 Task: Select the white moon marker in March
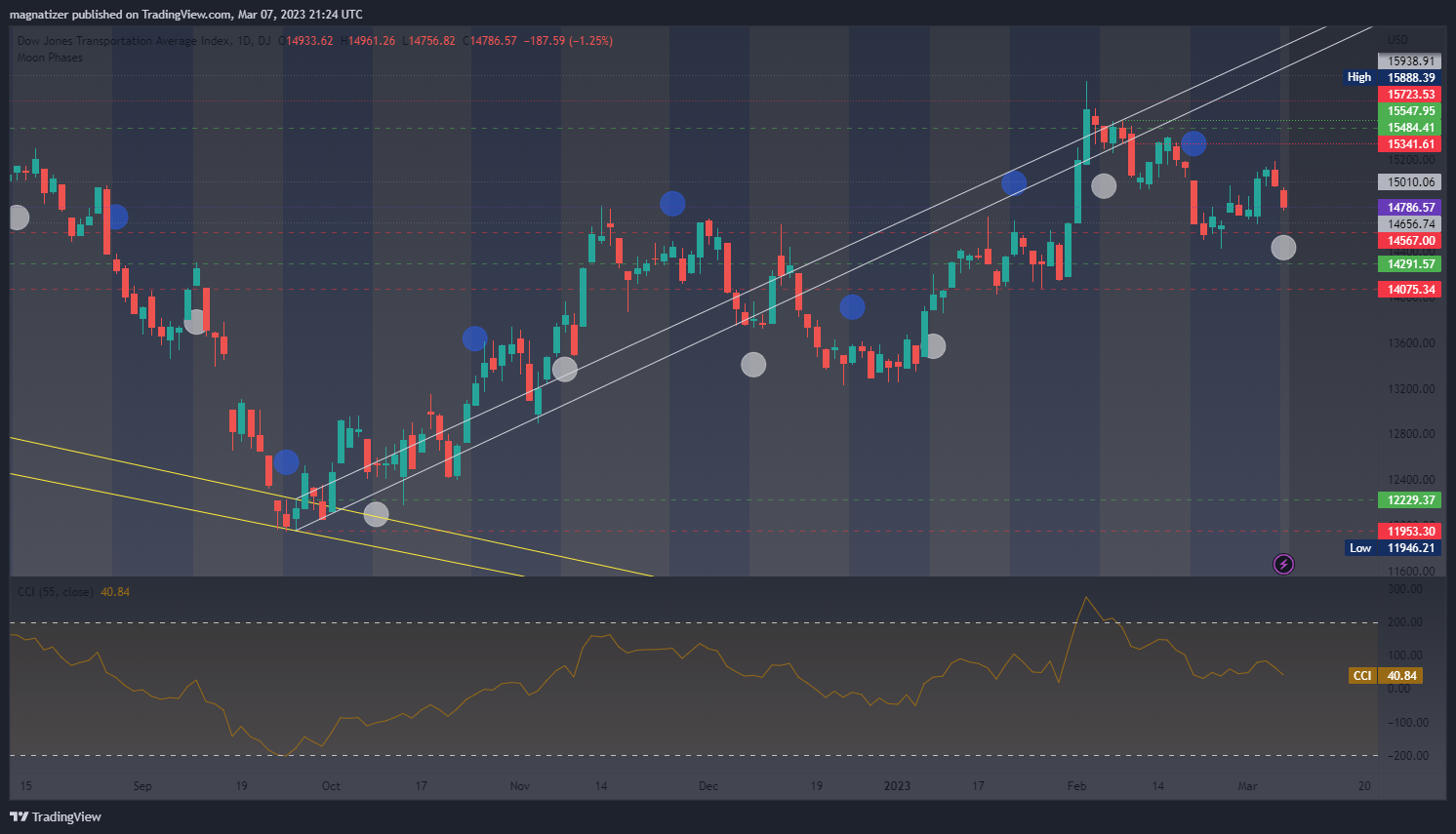(1283, 248)
